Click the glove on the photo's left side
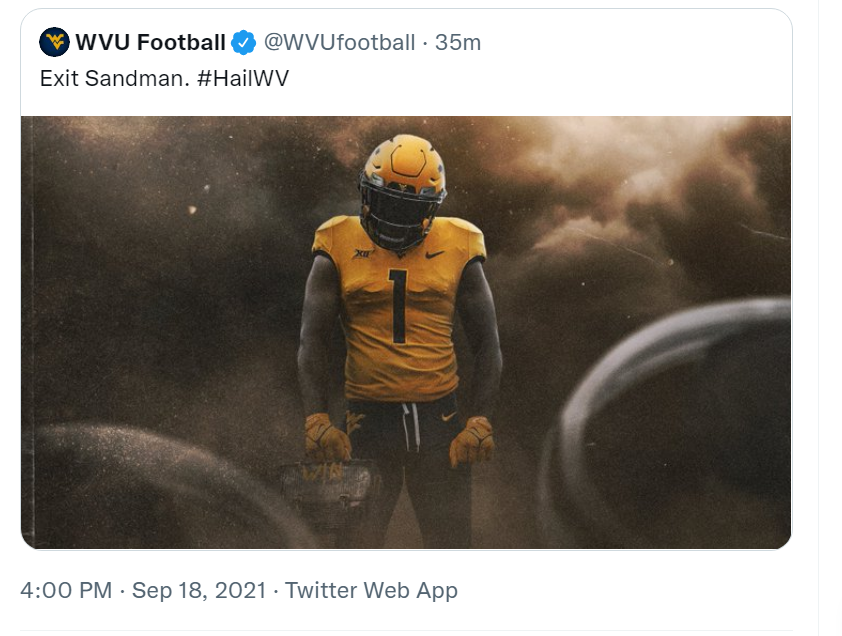 tap(326, 437)
